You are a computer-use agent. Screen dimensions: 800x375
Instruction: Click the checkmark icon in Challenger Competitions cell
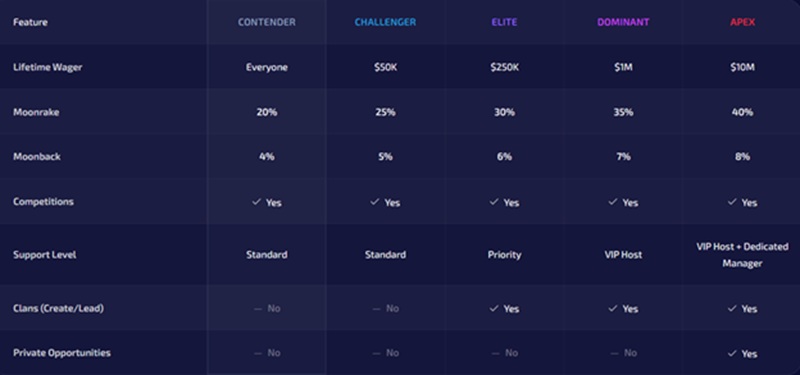375,202
